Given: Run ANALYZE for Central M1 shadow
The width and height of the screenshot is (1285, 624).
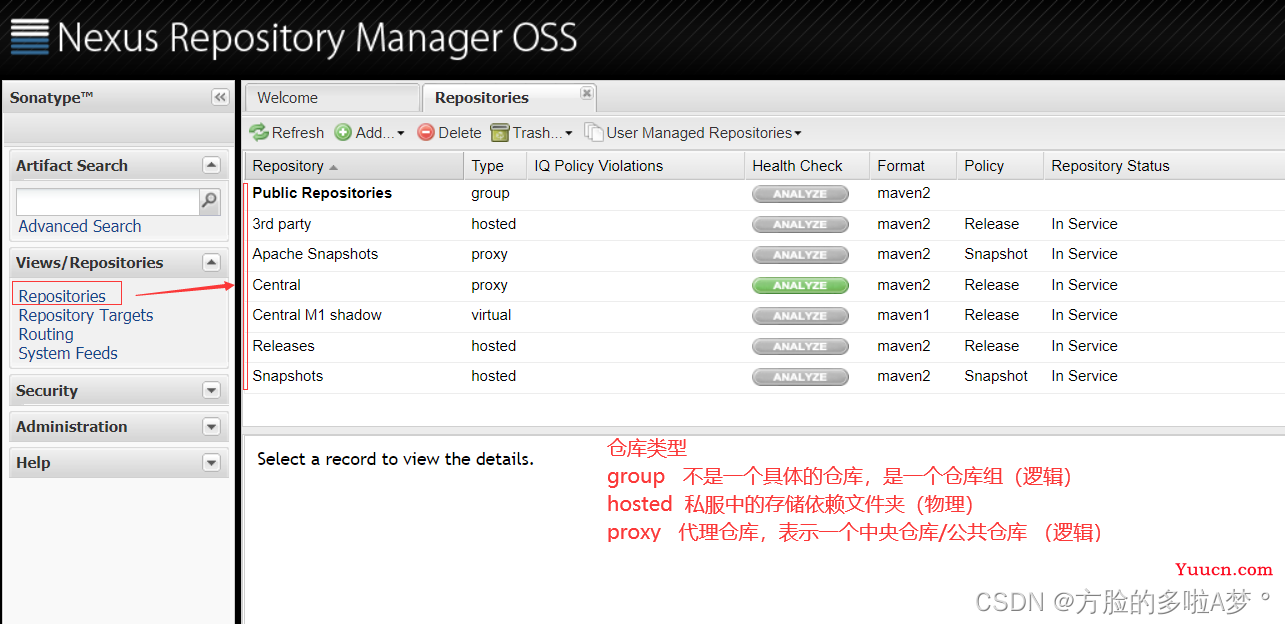Looking at the screenshot, I should coord(800,316).
